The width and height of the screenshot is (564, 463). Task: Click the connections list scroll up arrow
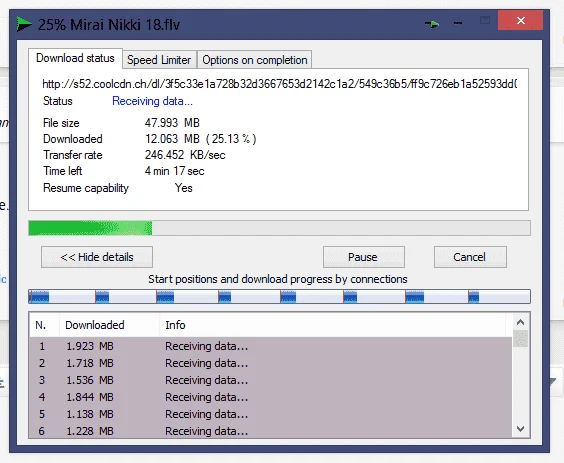[520, 322]
